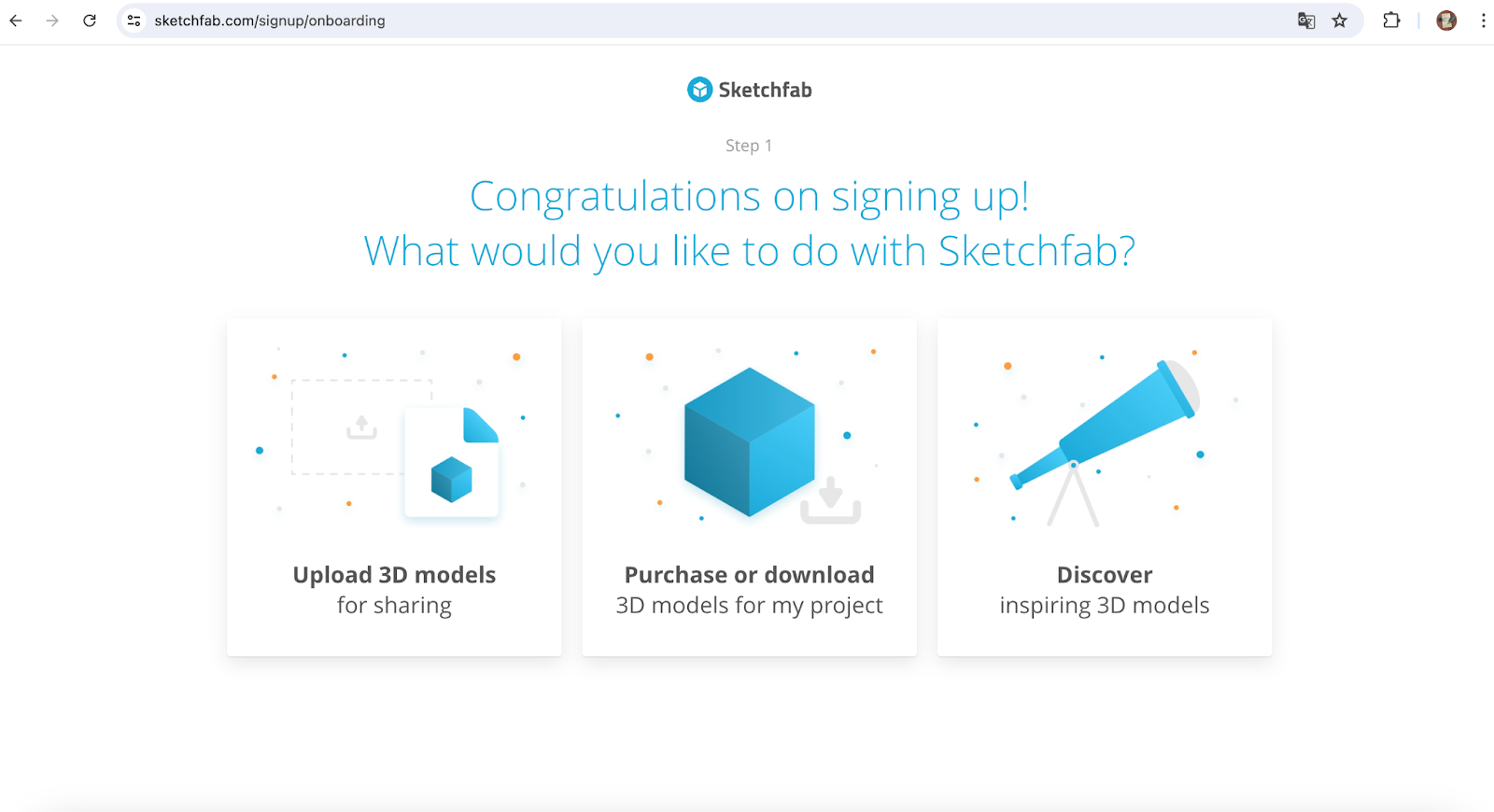The width and height of the screenshot is (1494, 812).
Task: Click the Sketchfab wordmark text
Action: tap(765, 91)
